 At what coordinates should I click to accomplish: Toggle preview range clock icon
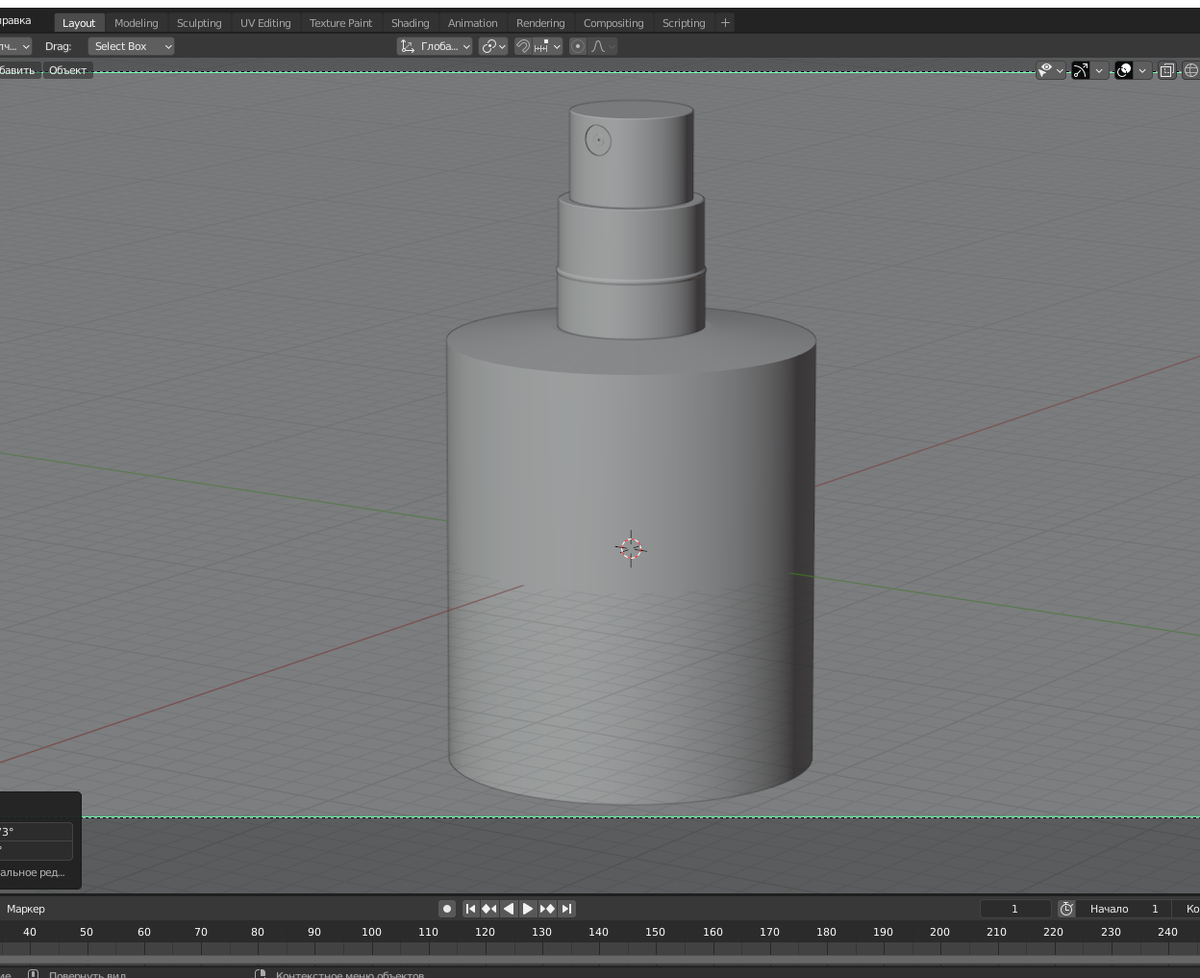pyautogui.click(x=1067, y=909)
